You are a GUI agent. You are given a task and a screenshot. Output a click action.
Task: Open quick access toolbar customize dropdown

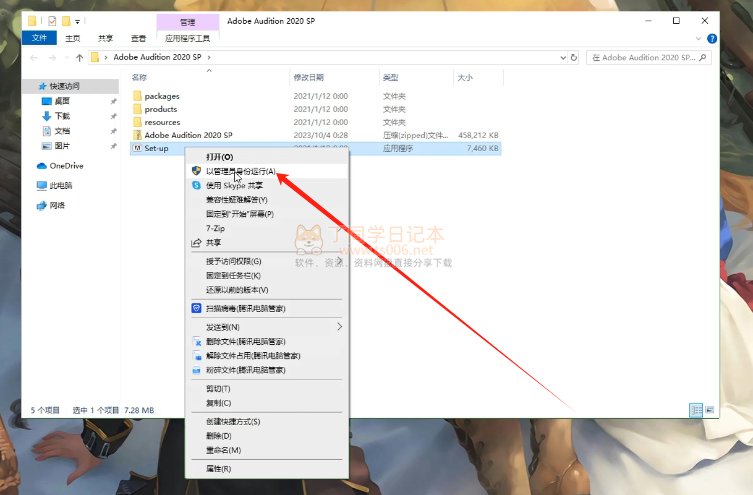(77, 21)
